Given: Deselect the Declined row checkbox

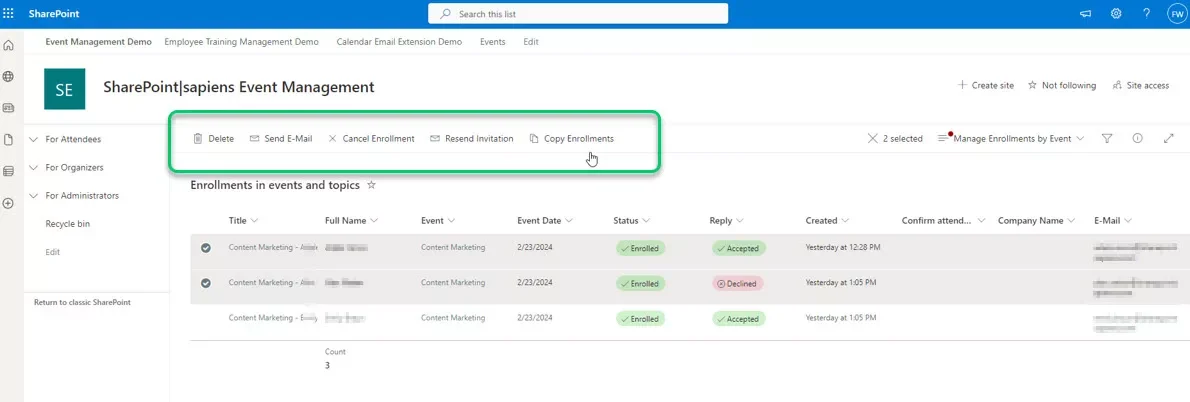Looking at the screenshot, I should coord(205,283).
